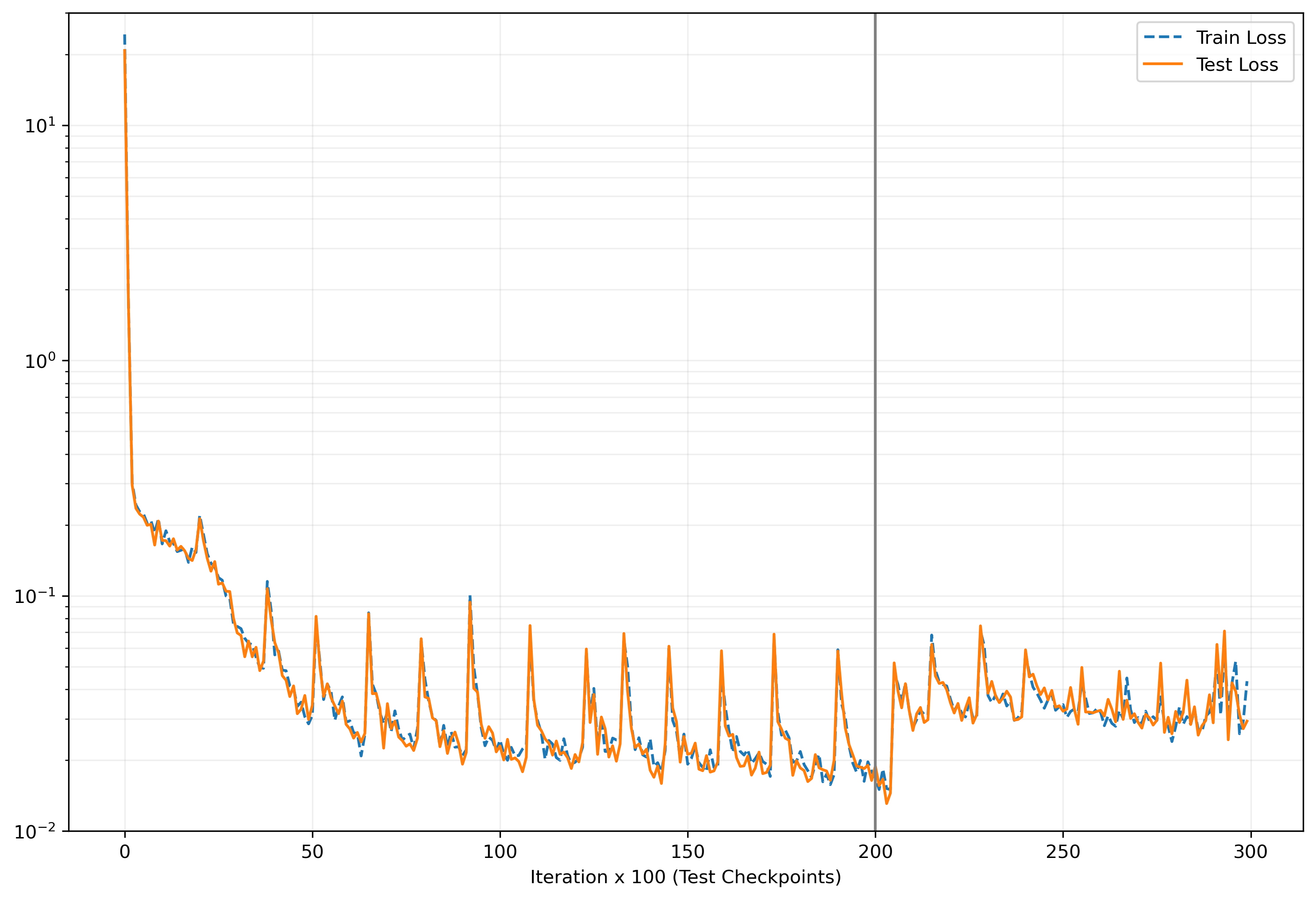Click the y-axis tick label 10^1

point(40,125)
